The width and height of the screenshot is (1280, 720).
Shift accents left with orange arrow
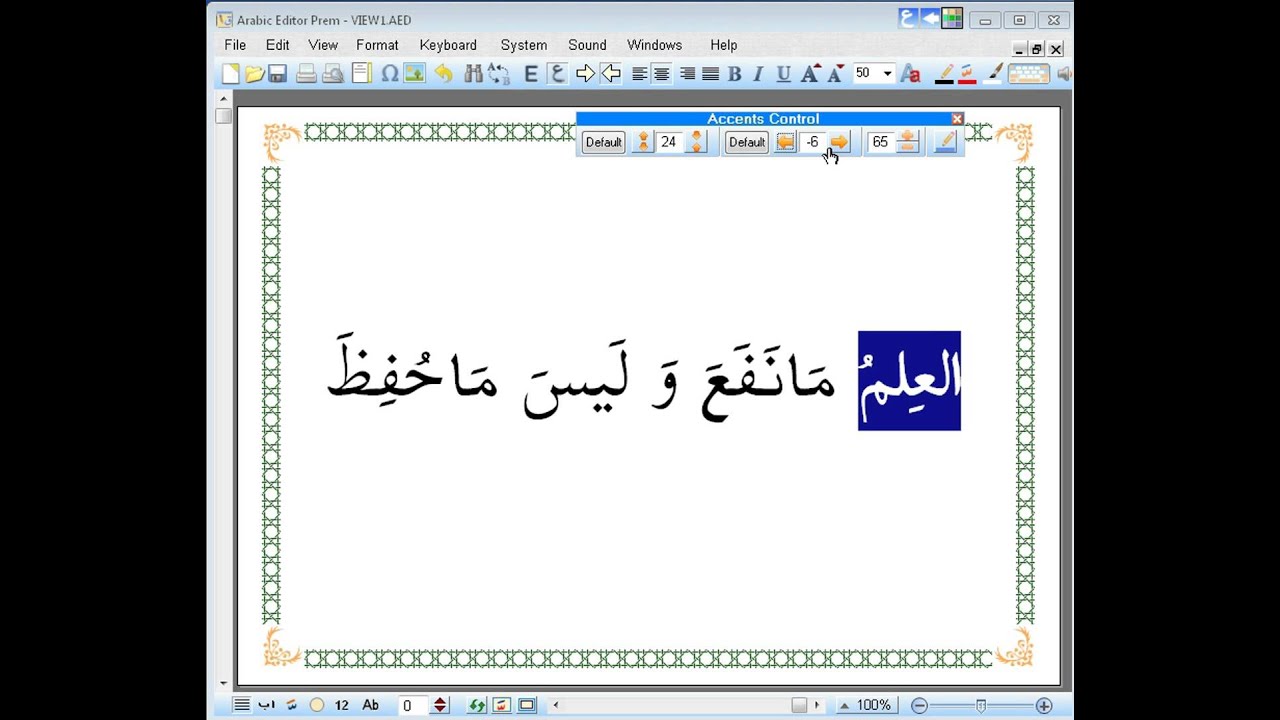click(785, 142)
